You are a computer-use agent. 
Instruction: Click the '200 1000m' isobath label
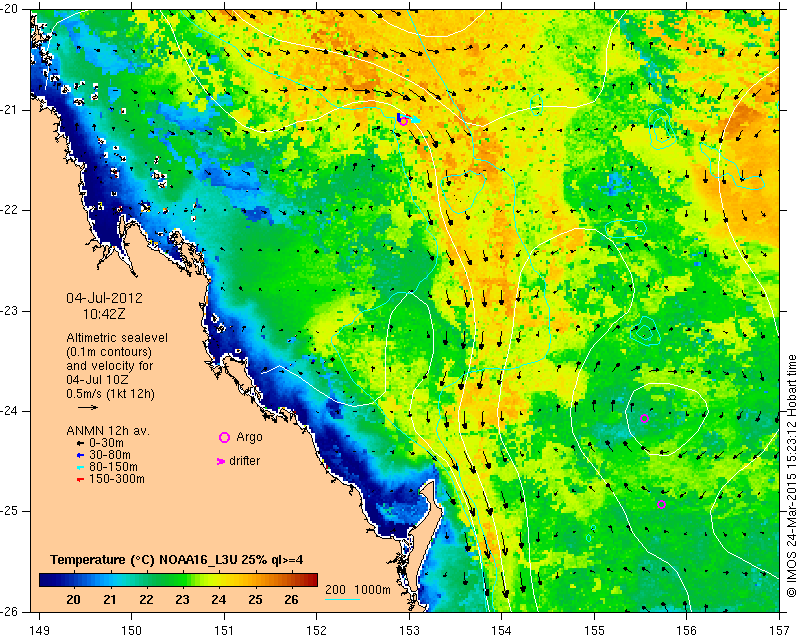click(x=358, y=590)
